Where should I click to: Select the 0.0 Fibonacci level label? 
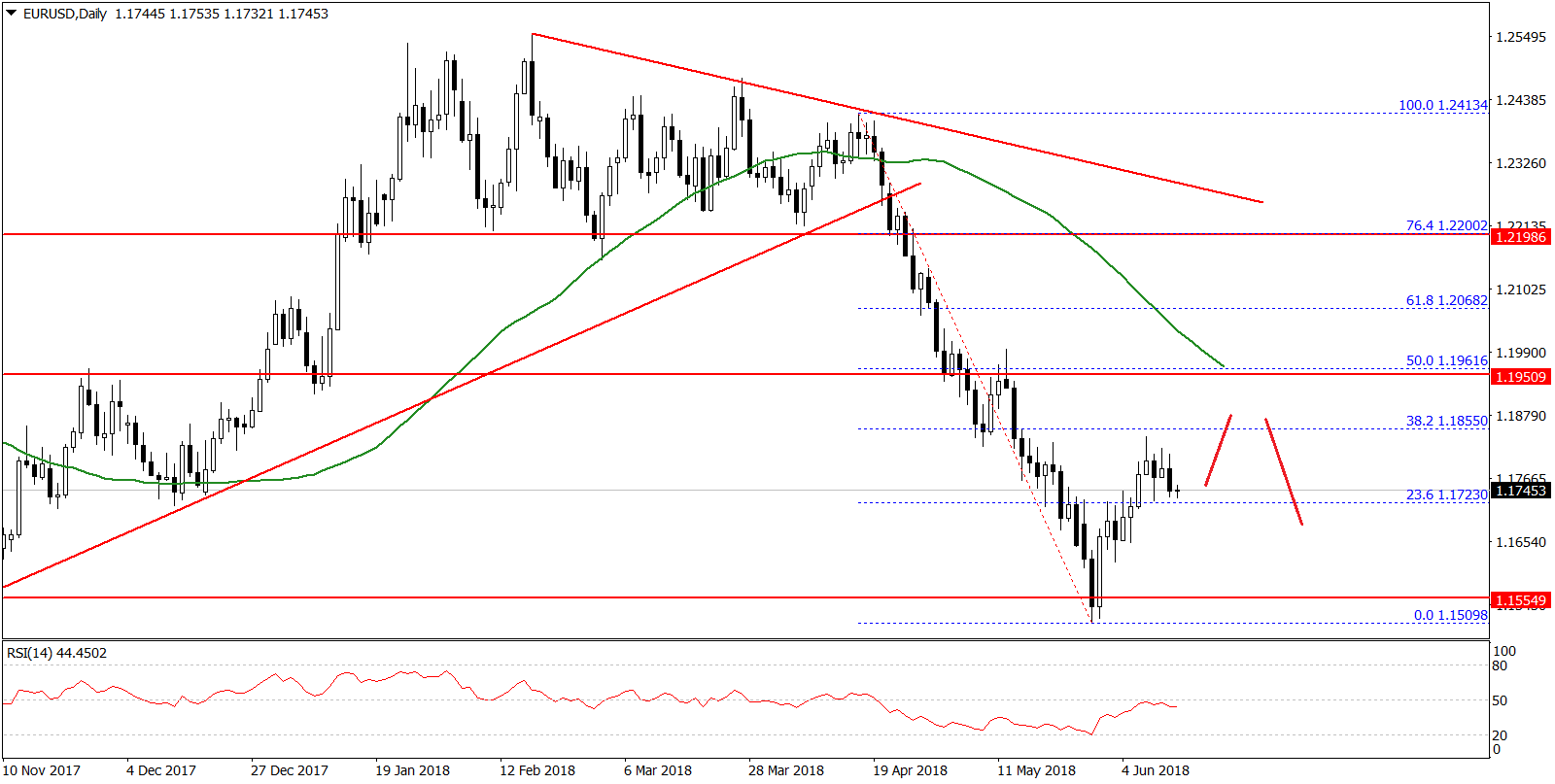(x=1450, y=615)
